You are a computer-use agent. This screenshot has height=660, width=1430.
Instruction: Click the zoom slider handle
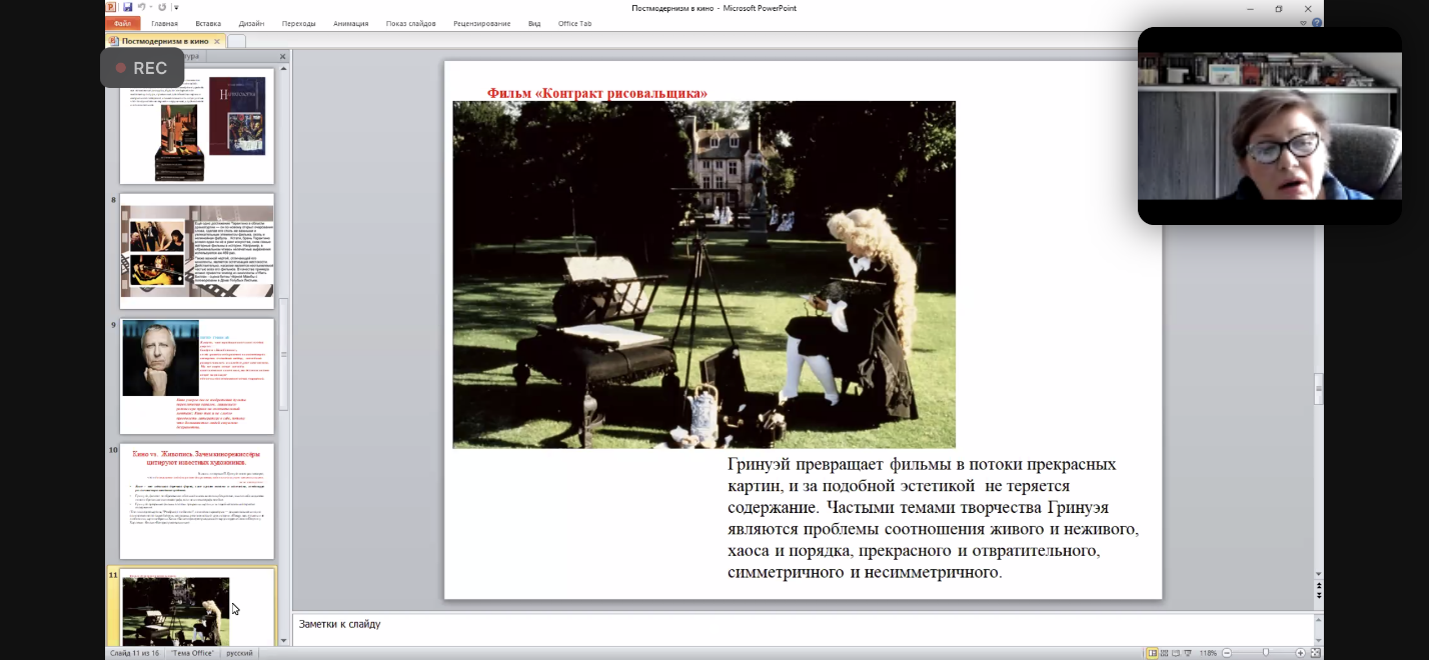(x=1266, y=653)
